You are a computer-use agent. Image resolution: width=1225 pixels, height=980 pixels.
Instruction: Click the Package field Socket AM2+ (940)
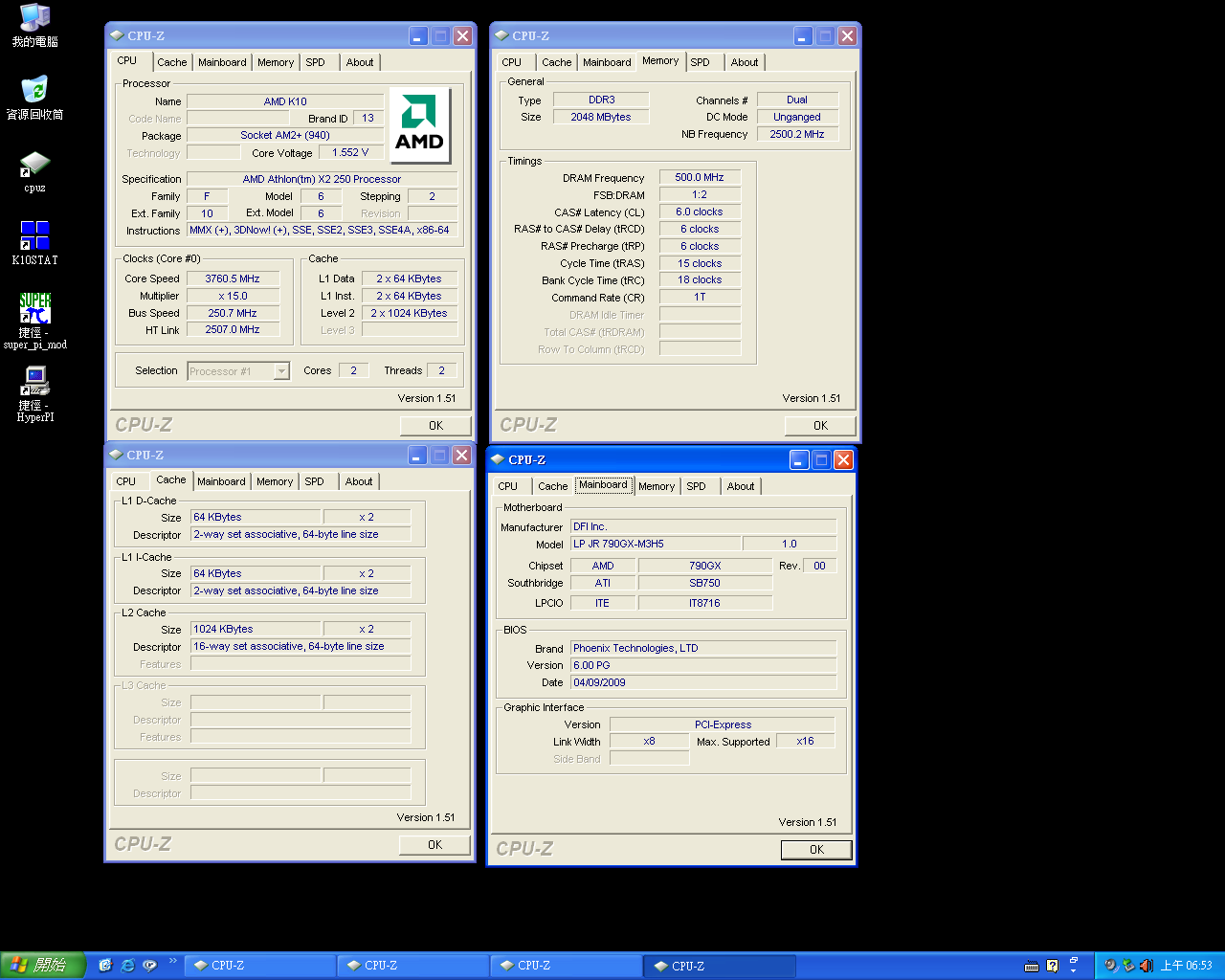click(x=285, y=135)
